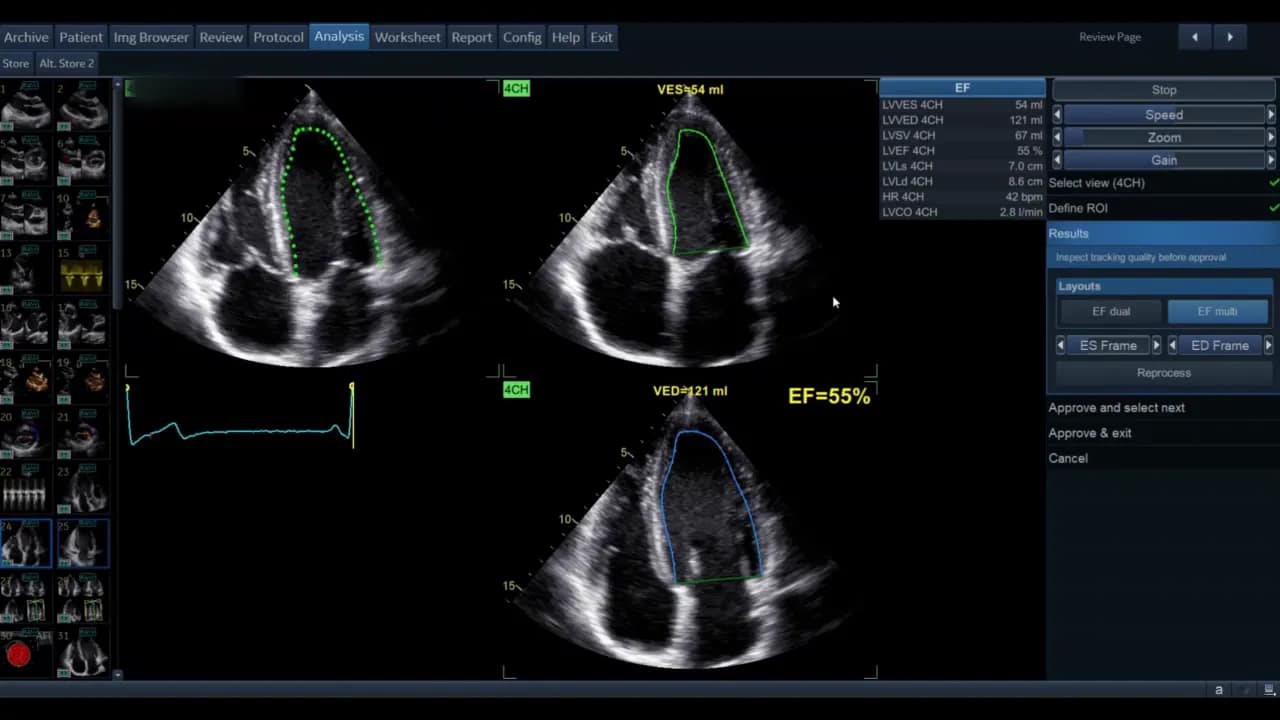Click the Define ROI step
1280x720 pixels.
1078,208
